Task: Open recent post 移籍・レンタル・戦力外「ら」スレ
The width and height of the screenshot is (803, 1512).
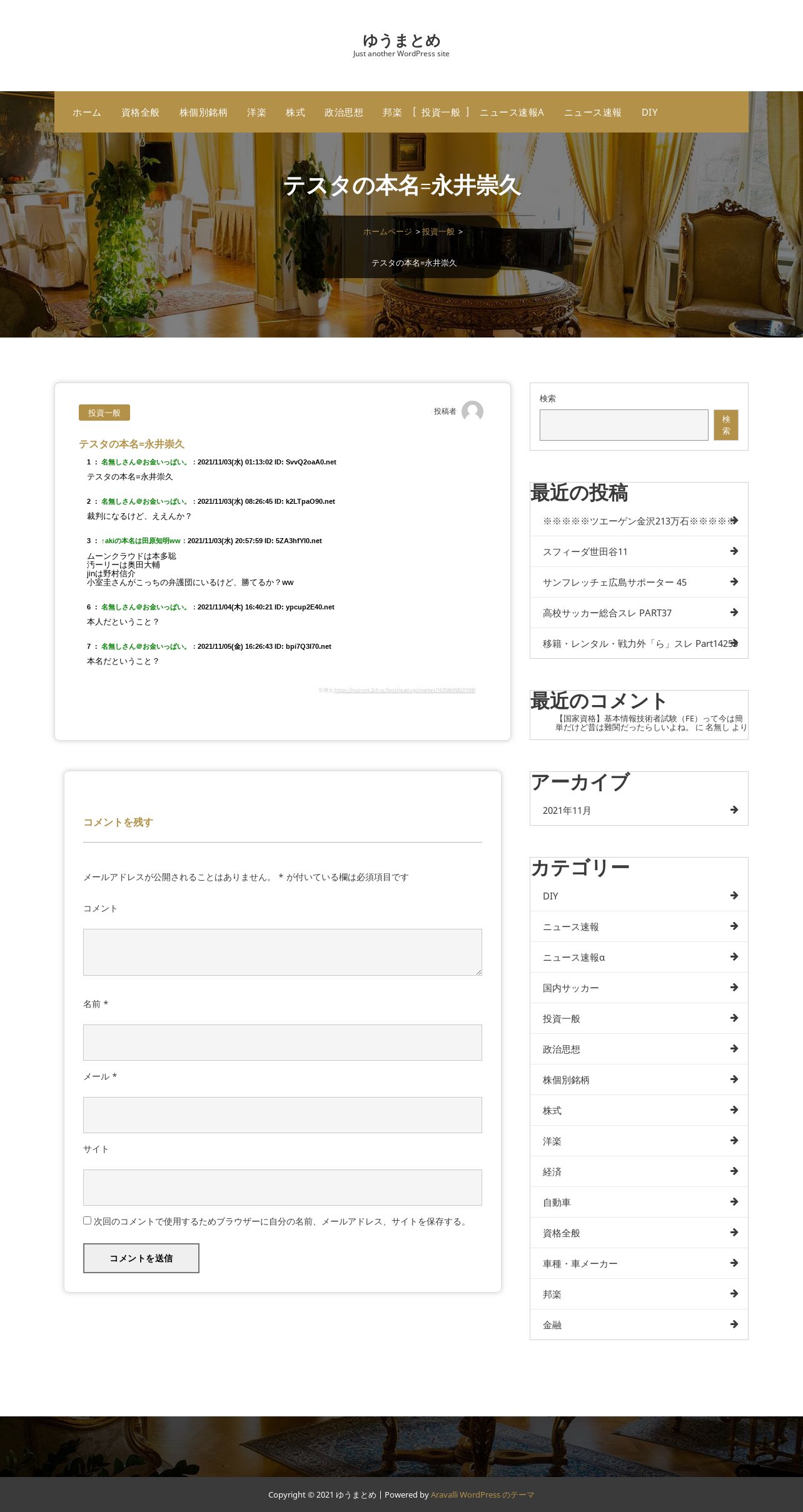Action: (639, 643)
